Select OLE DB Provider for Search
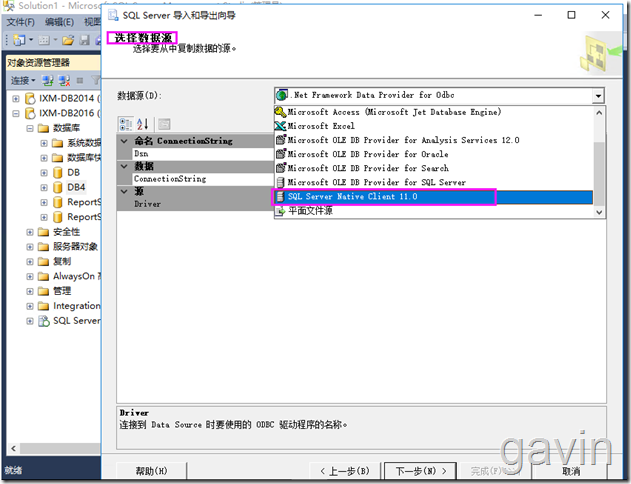 (x=434, y=169)
